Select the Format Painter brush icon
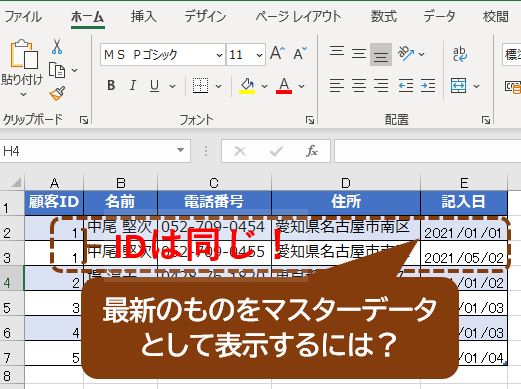 point(57,94)
